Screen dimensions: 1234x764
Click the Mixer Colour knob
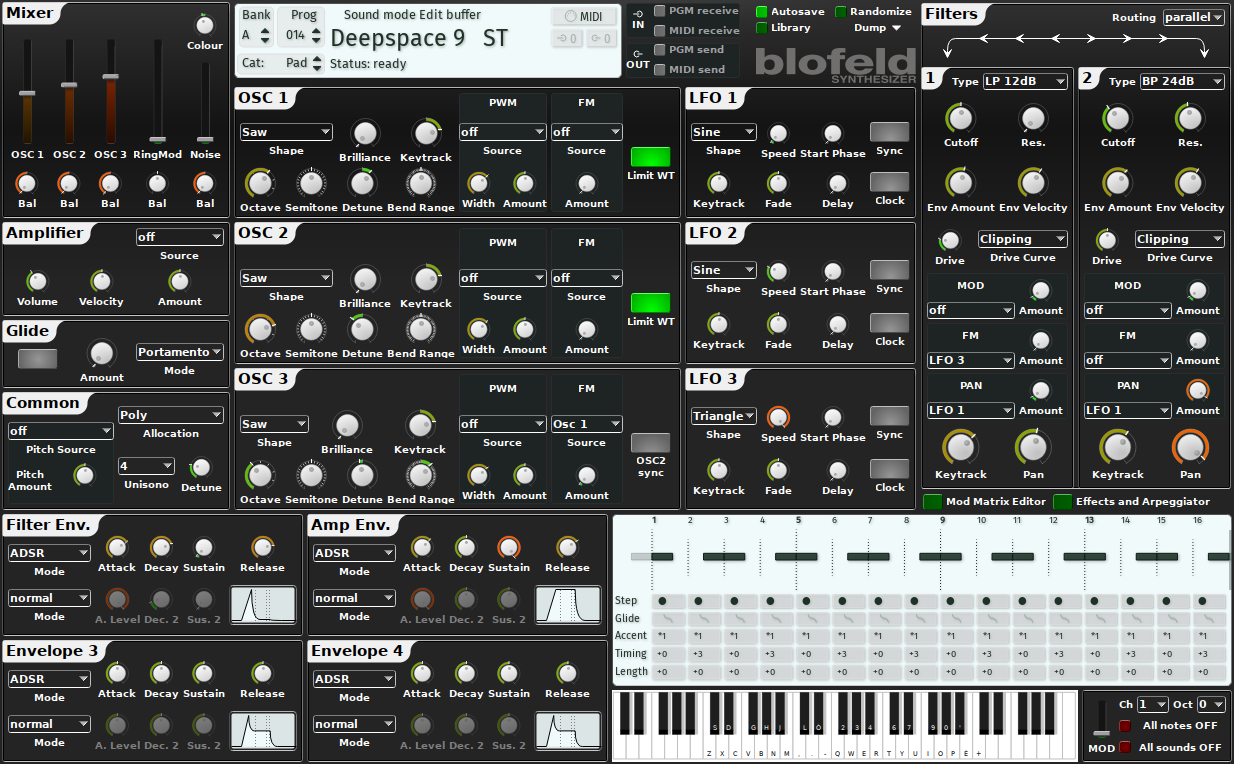(x=204, y=26)
